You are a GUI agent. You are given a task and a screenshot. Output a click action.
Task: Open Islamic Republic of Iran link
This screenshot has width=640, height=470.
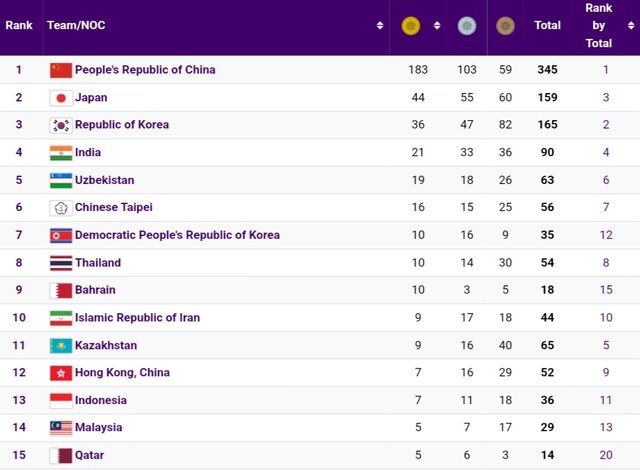click(137, 318)
